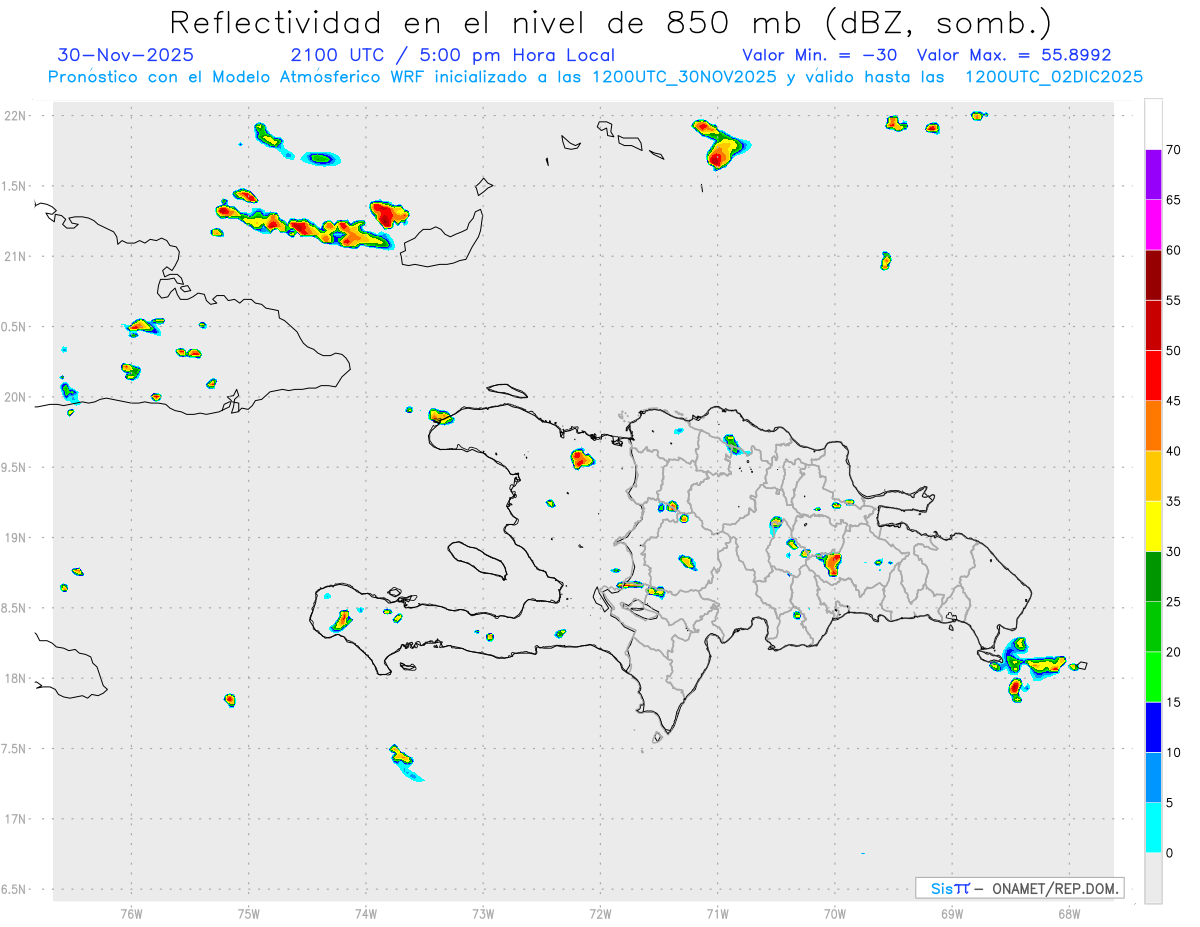
Task: Click the '74W' longitude label
Action: [366, 913]
